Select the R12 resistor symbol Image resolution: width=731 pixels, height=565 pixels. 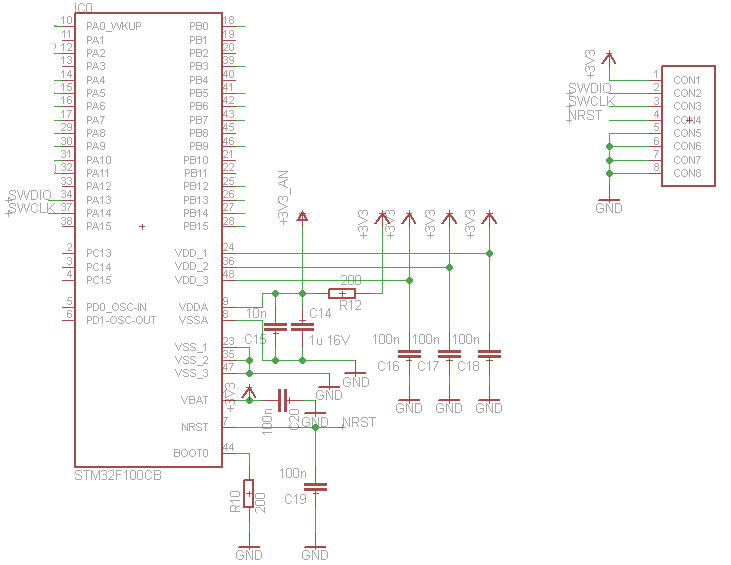[x=342, y=293]
